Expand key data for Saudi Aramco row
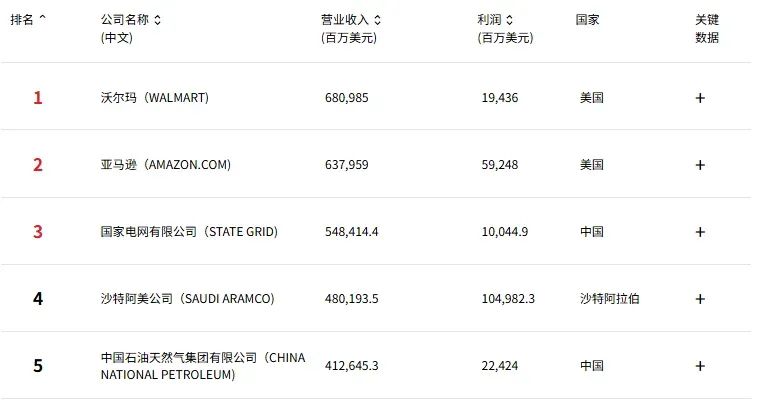 click(700, 299)
